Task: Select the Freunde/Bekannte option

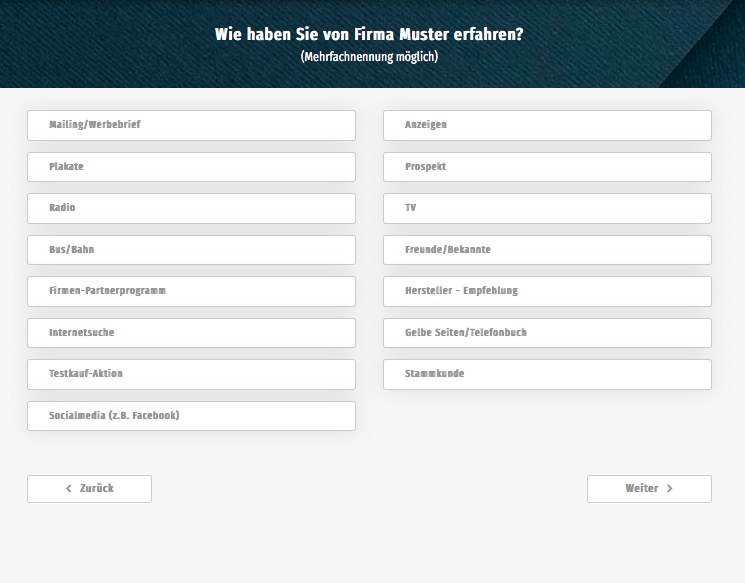Action: (547, 250)
